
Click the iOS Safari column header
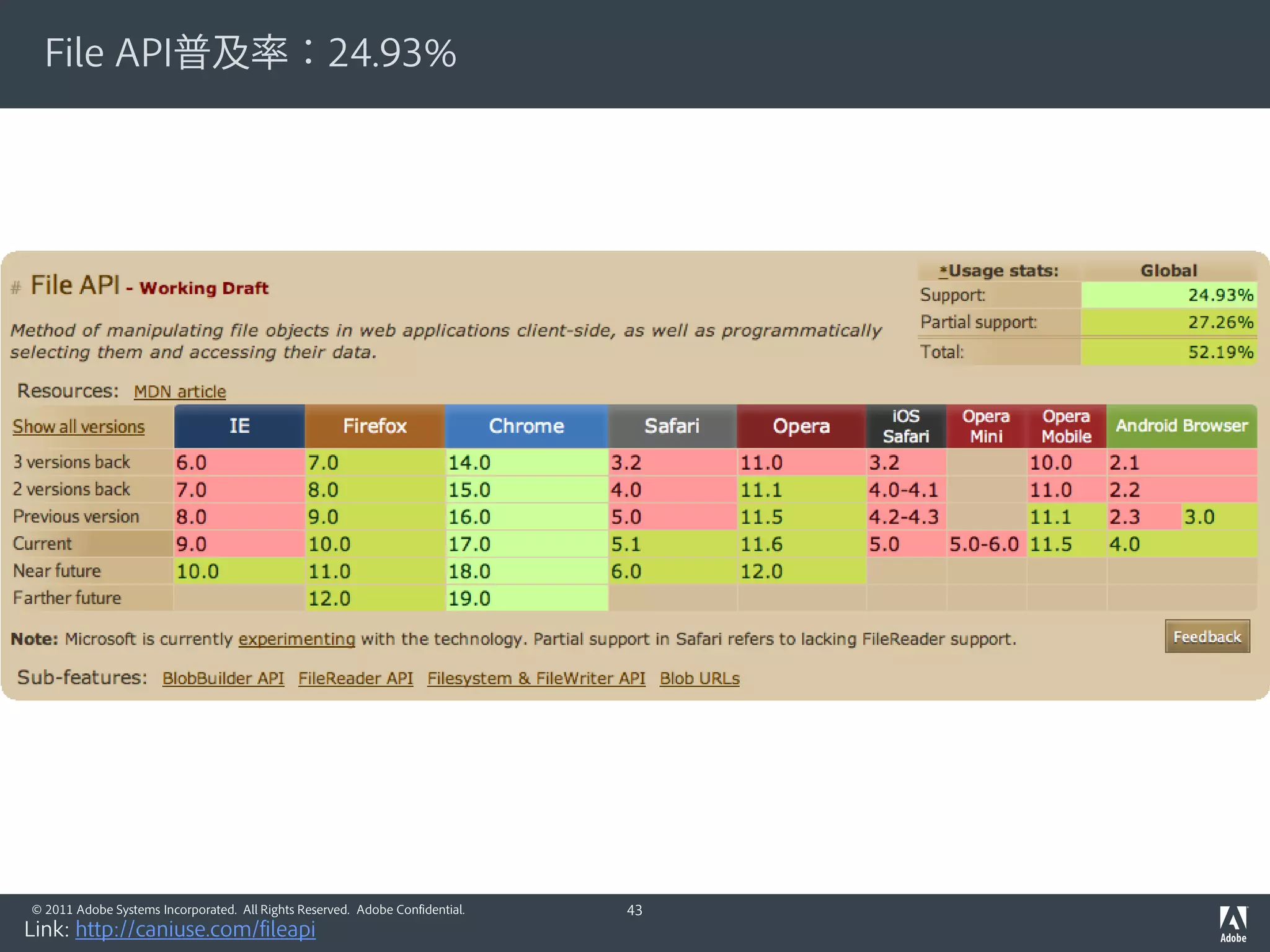tap(906, 426)
